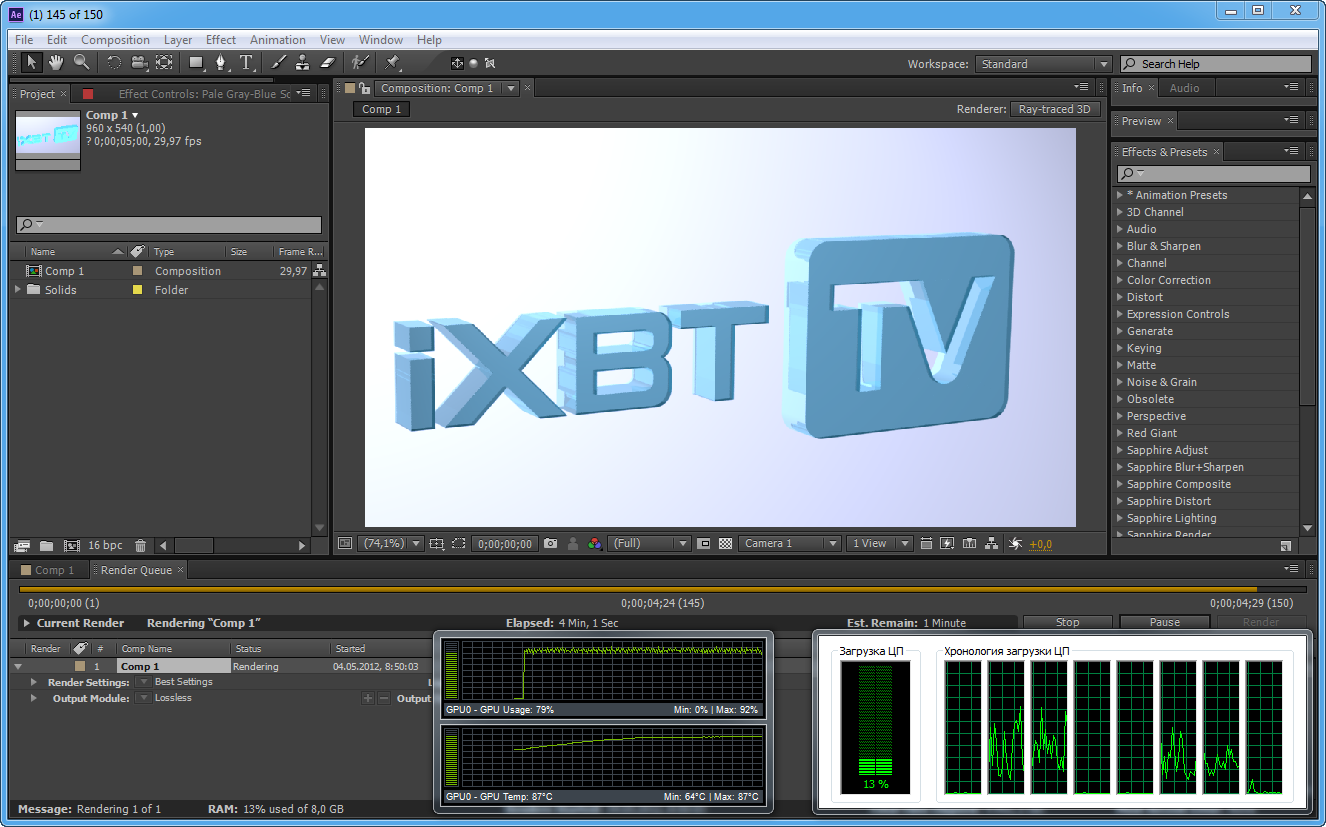Show channel and color management settings
The width and height of the screenshot is (1326, 827).
pyautogui.click(x=595, y=544)
